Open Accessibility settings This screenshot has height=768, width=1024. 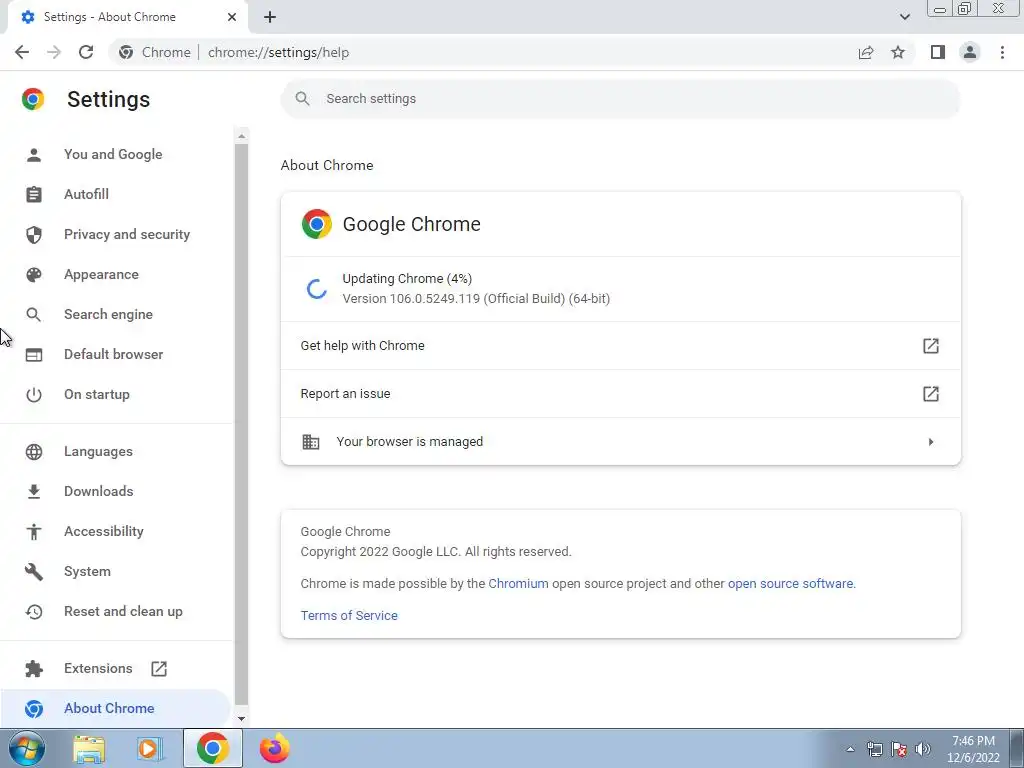pos(104,531)
